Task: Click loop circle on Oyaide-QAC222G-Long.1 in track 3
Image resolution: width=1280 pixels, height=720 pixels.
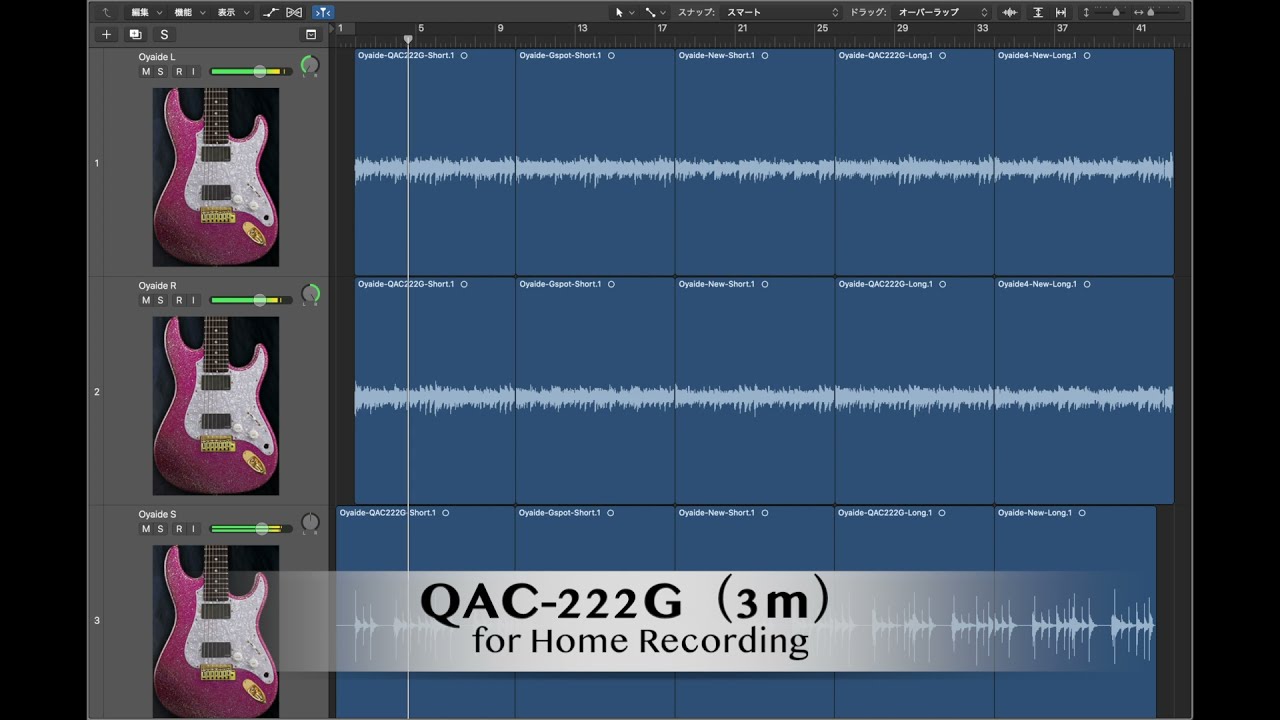Action: (942, 513)
